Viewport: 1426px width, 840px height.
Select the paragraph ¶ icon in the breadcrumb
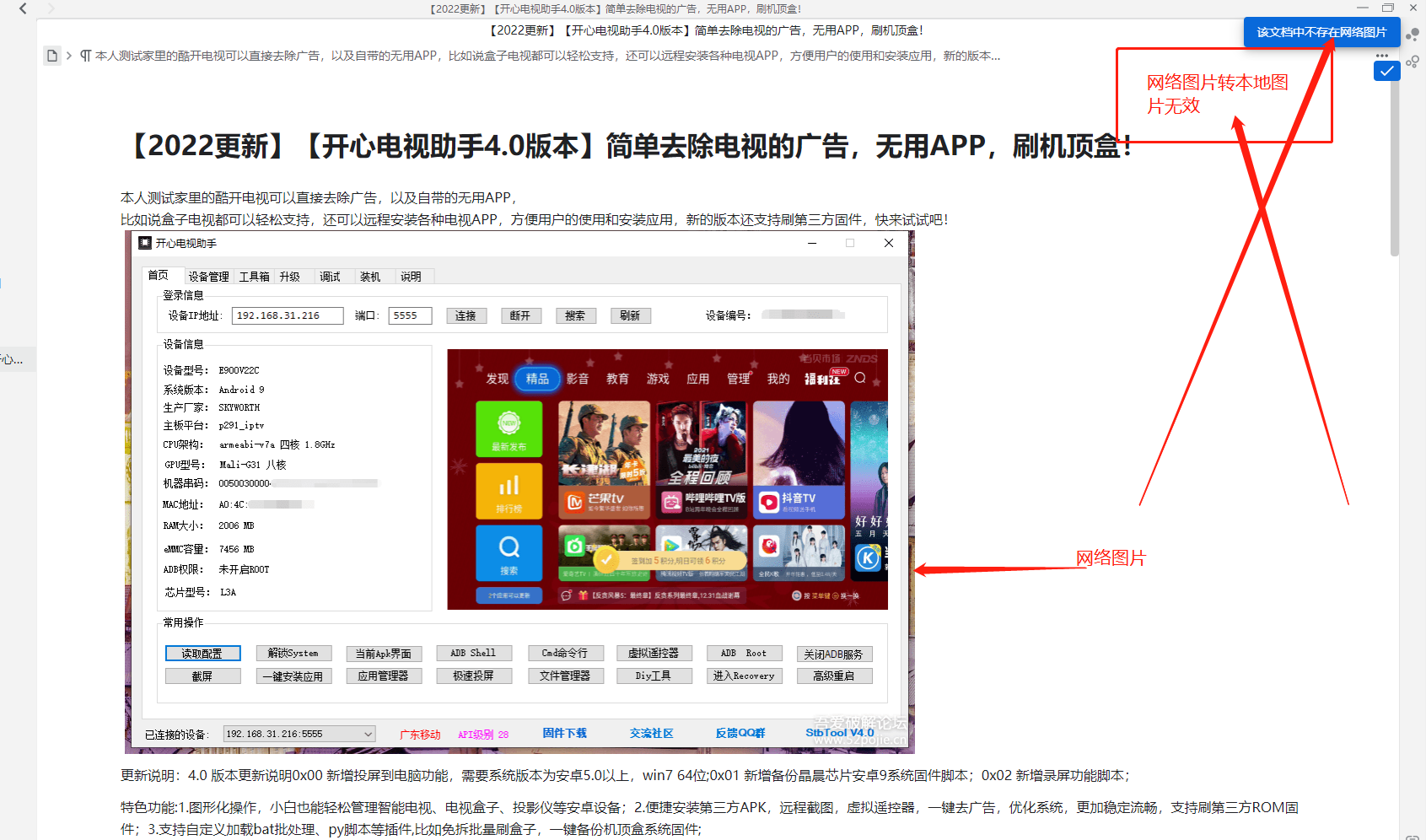click(x=85, y=56)
